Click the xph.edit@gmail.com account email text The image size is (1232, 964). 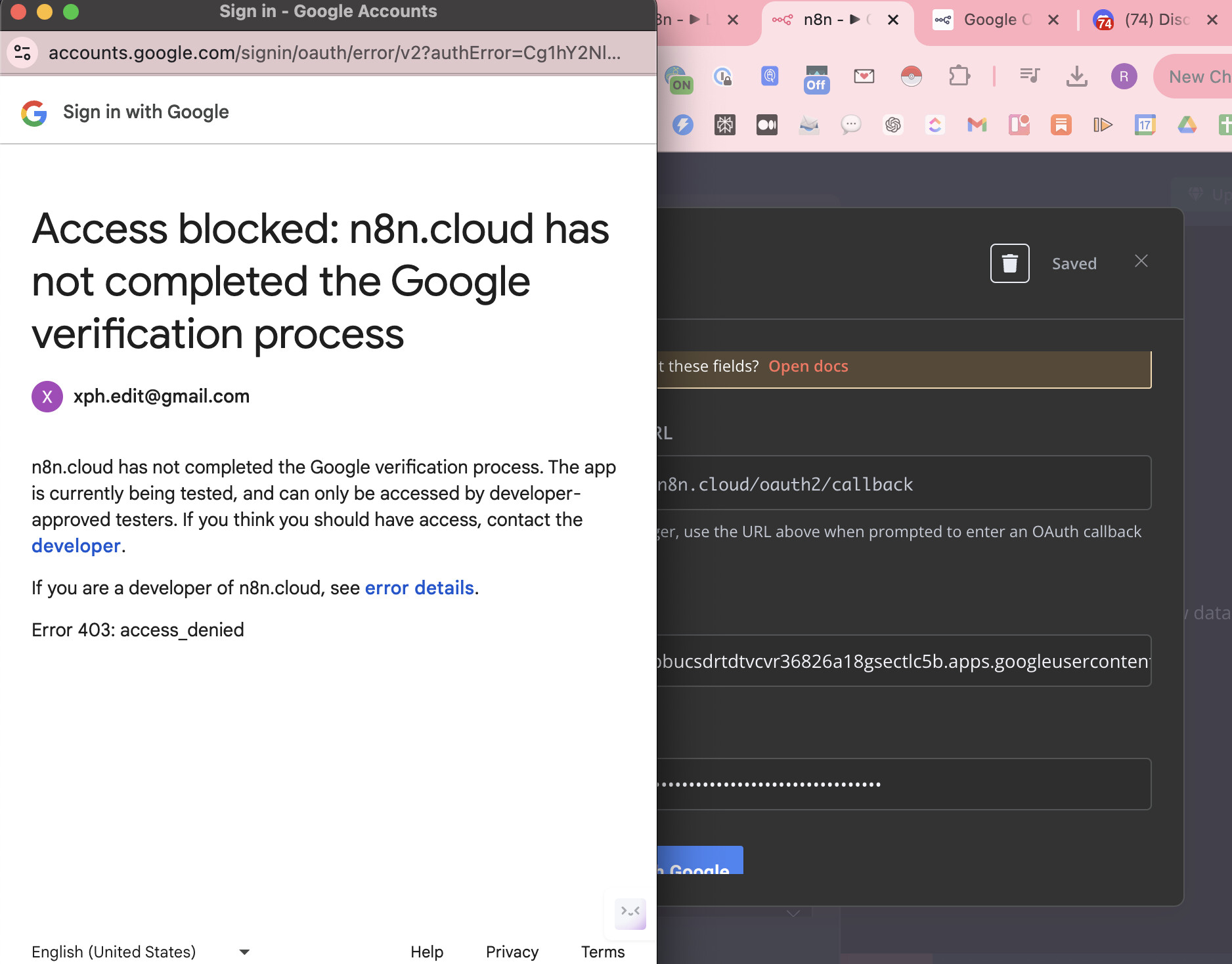(x=162, y=397)
